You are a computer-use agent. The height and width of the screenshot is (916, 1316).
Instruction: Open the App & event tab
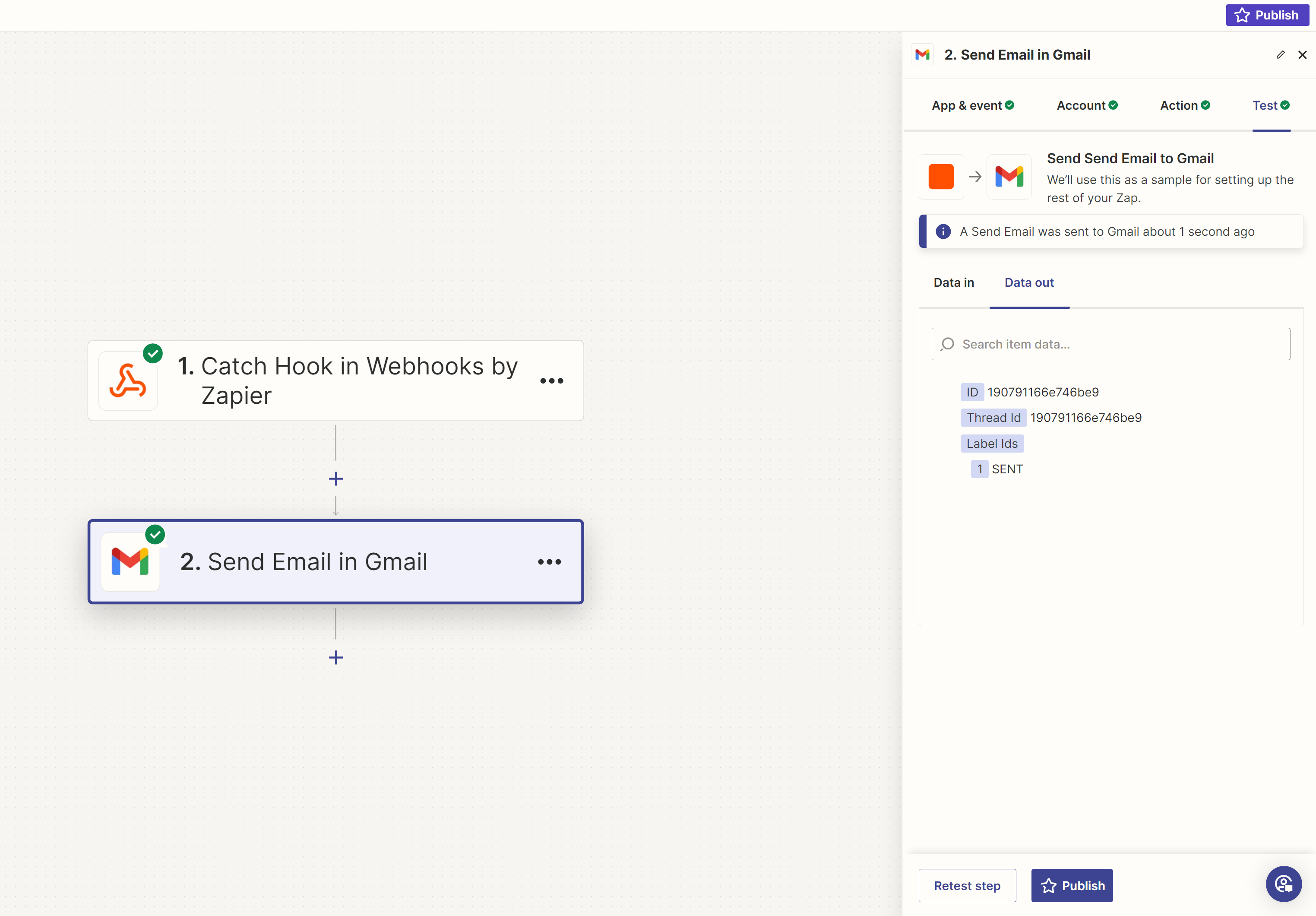point(973,105)
